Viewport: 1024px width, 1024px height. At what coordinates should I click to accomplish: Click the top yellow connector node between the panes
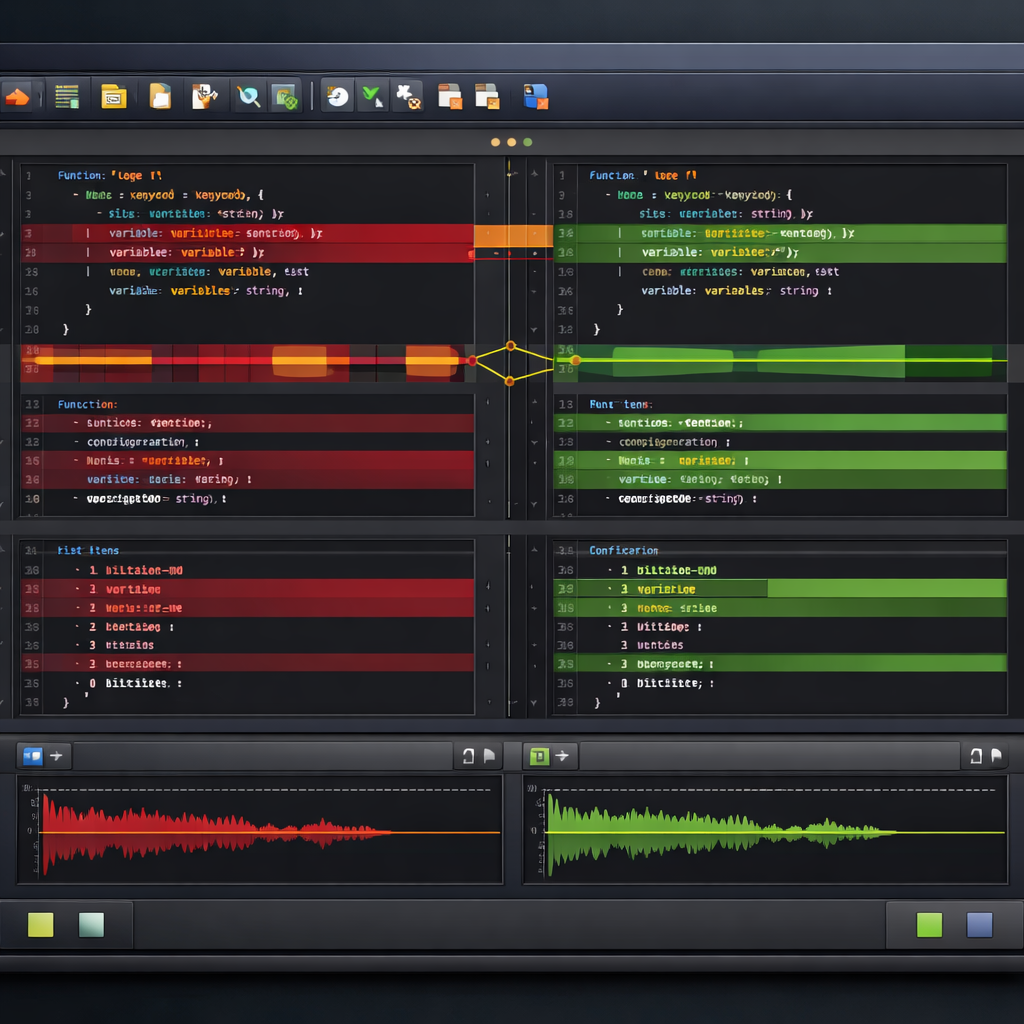coord(511,346)
